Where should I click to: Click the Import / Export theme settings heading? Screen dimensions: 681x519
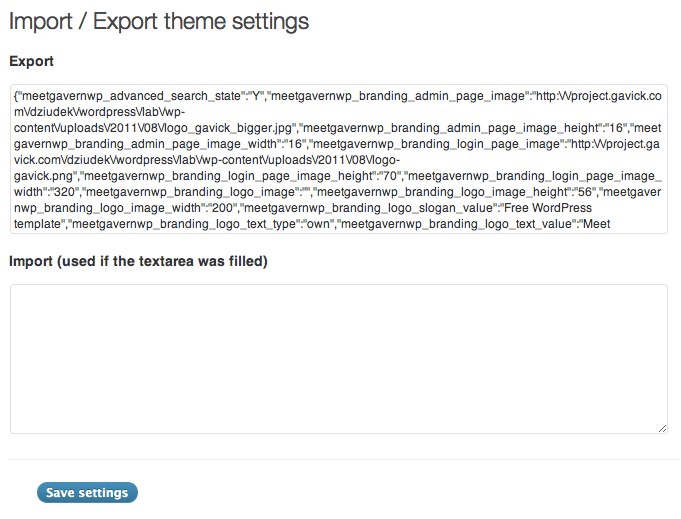pos(159,22)
